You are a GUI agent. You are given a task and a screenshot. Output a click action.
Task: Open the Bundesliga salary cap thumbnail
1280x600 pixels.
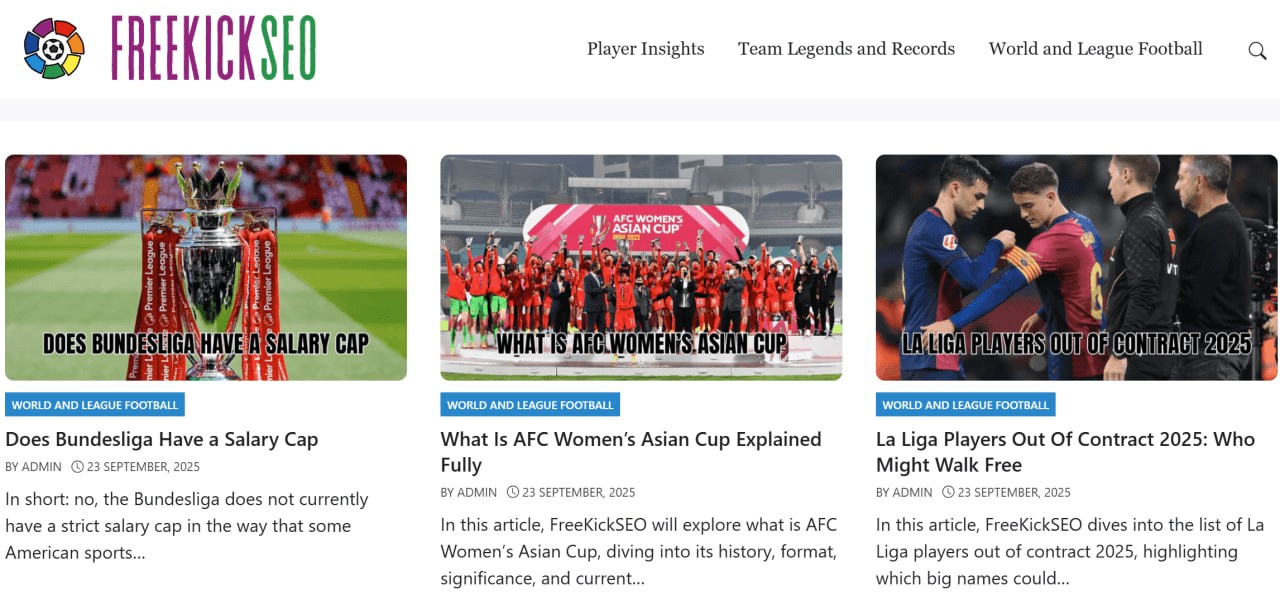(206, 267)
